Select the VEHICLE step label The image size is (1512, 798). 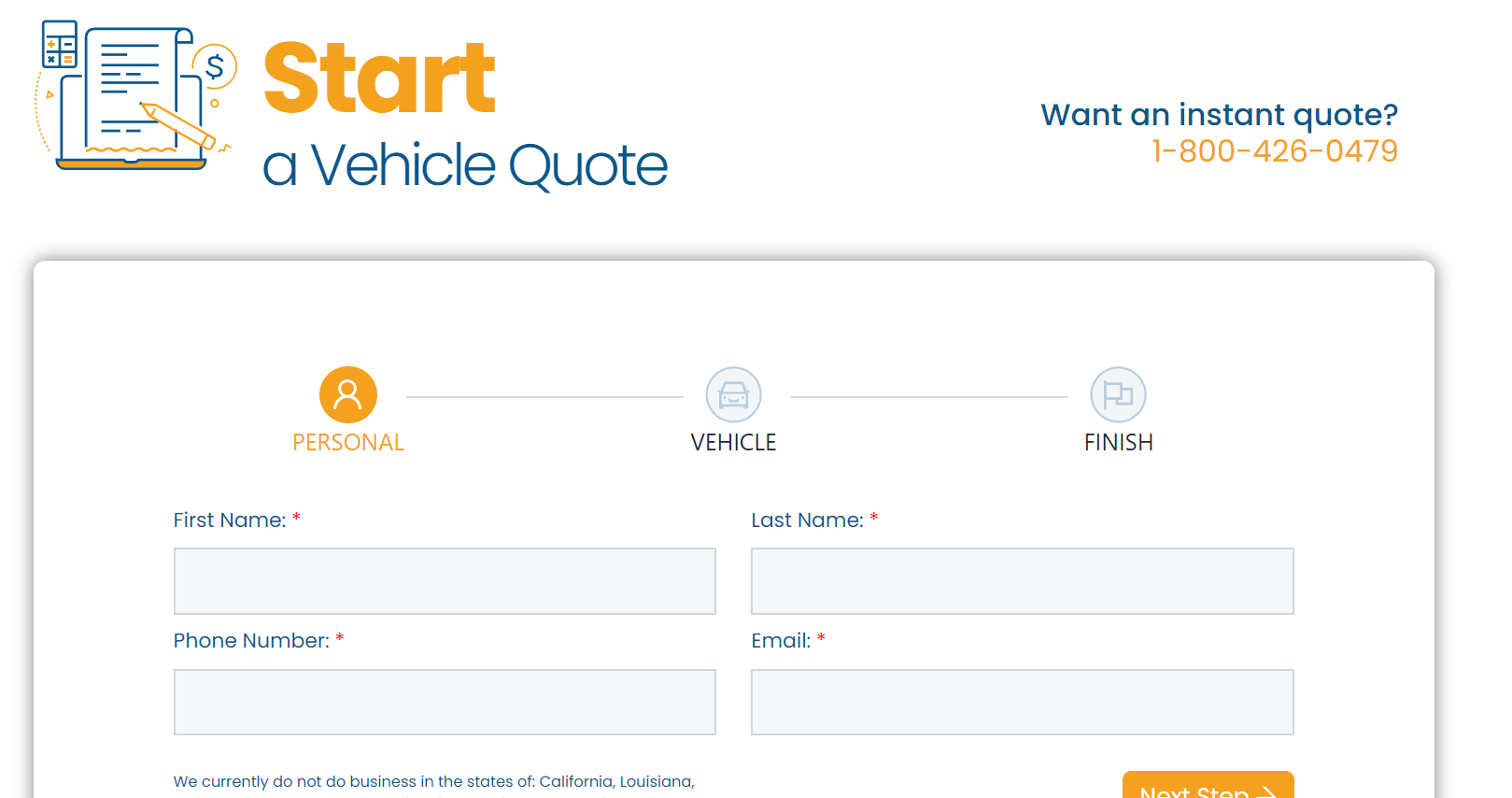click(733, 442)
